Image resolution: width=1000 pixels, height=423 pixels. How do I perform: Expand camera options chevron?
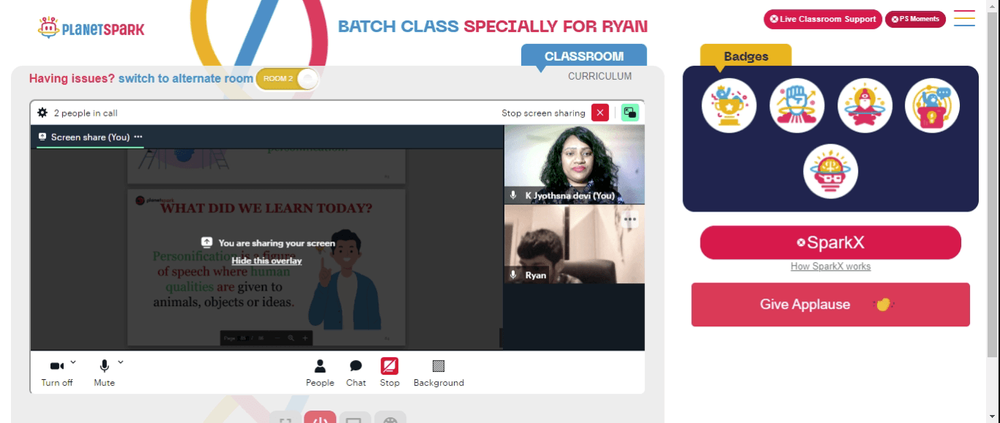[73, 362]
